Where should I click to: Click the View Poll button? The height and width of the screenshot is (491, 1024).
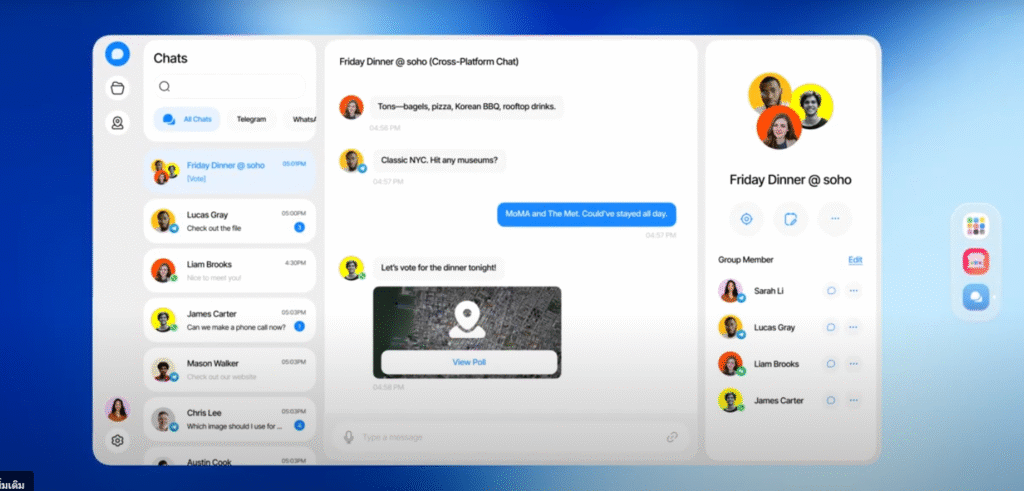(x=468, y=362)
